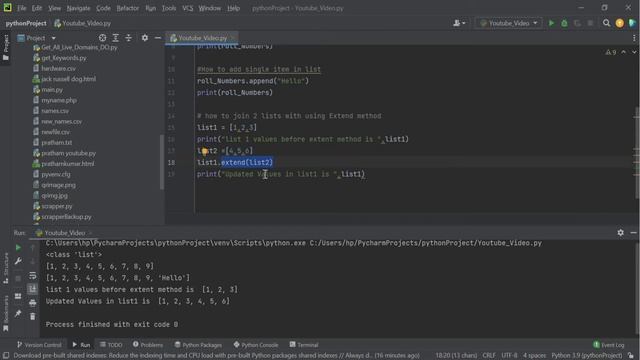This screenshot has width=640, height=360.
Task: Clear all console output trash icon
Action: [33, 316]
